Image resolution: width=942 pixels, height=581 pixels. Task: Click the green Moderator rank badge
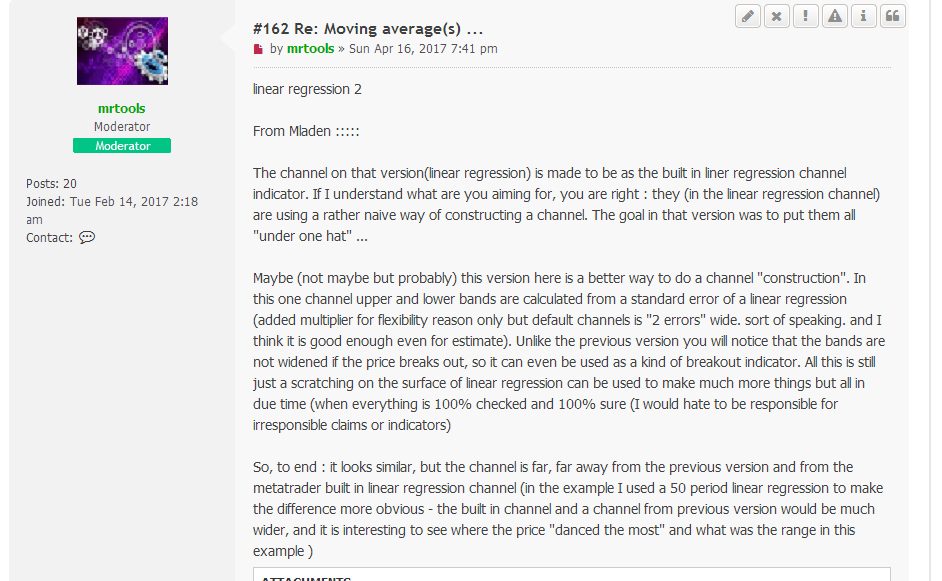tap(122, 146)
